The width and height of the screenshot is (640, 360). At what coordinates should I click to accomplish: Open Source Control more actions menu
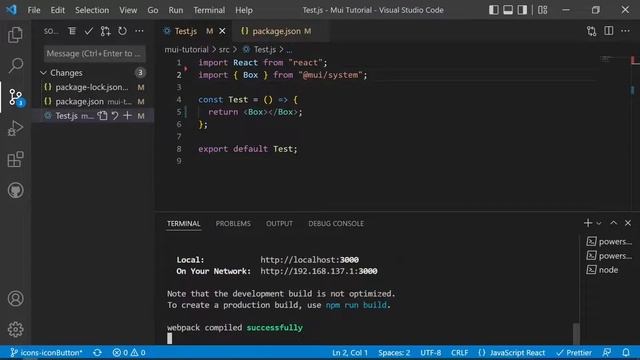click(139, 31)
